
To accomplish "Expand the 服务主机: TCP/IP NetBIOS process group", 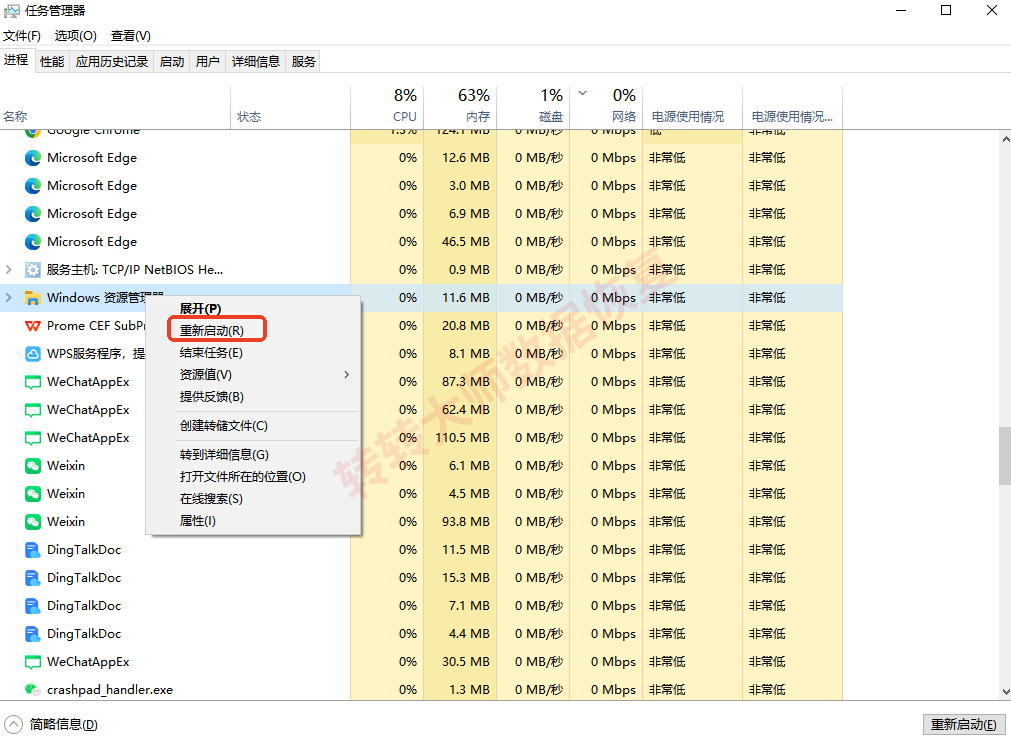I will tap(9, 270).
